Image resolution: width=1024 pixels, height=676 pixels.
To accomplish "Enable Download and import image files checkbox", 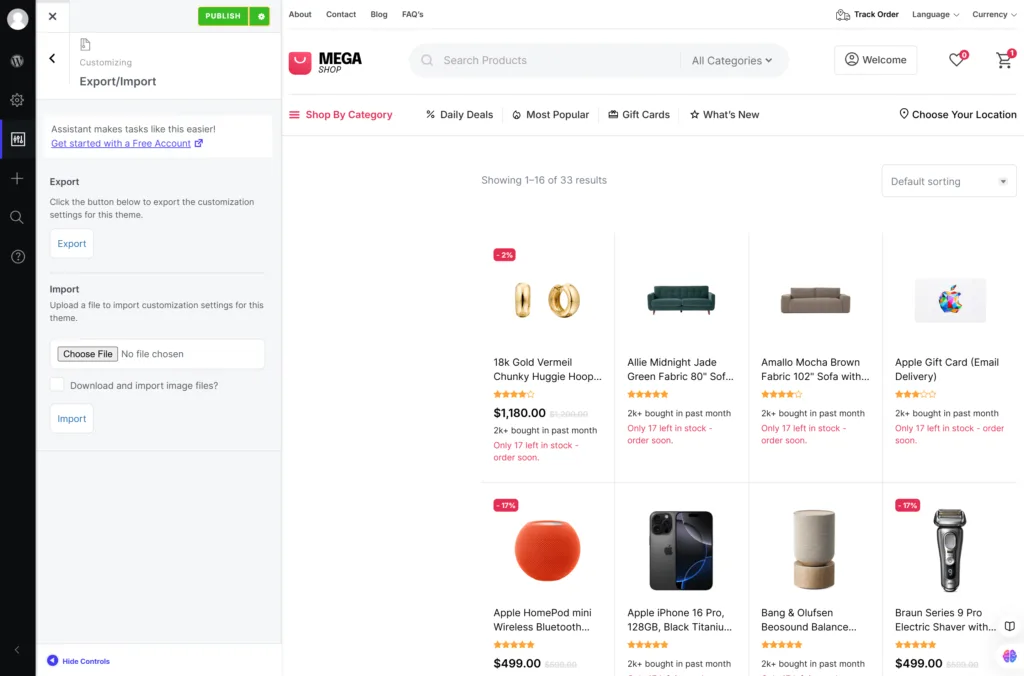I will click(x=57, y=385).
